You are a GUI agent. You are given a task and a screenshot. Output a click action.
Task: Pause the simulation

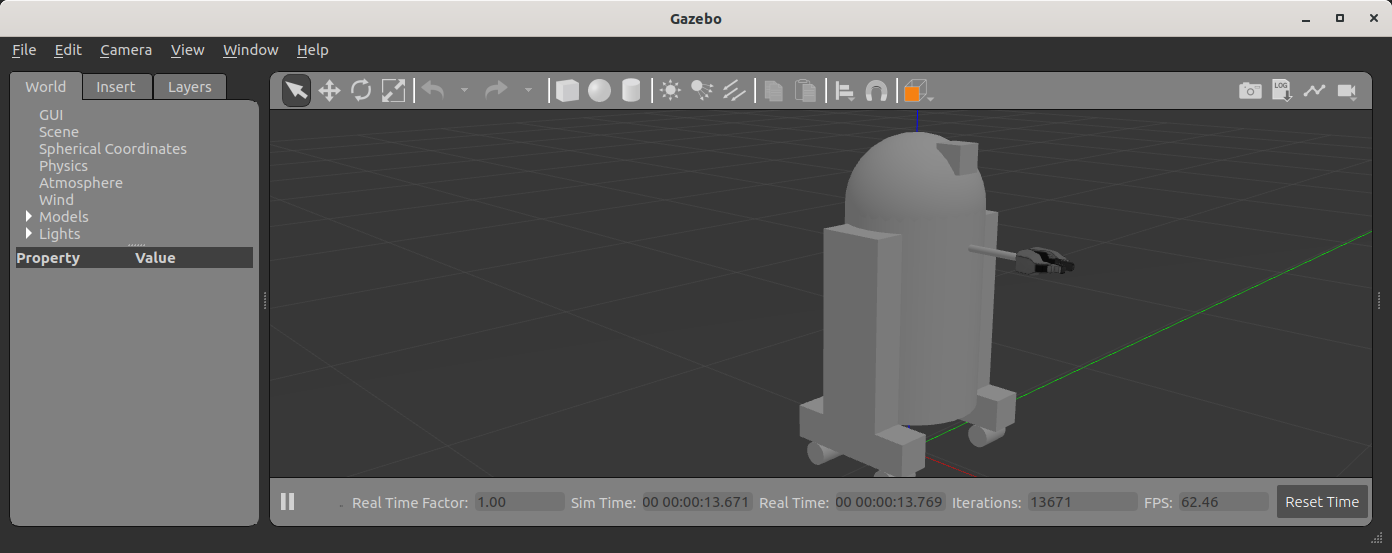[x=288, y=502]
